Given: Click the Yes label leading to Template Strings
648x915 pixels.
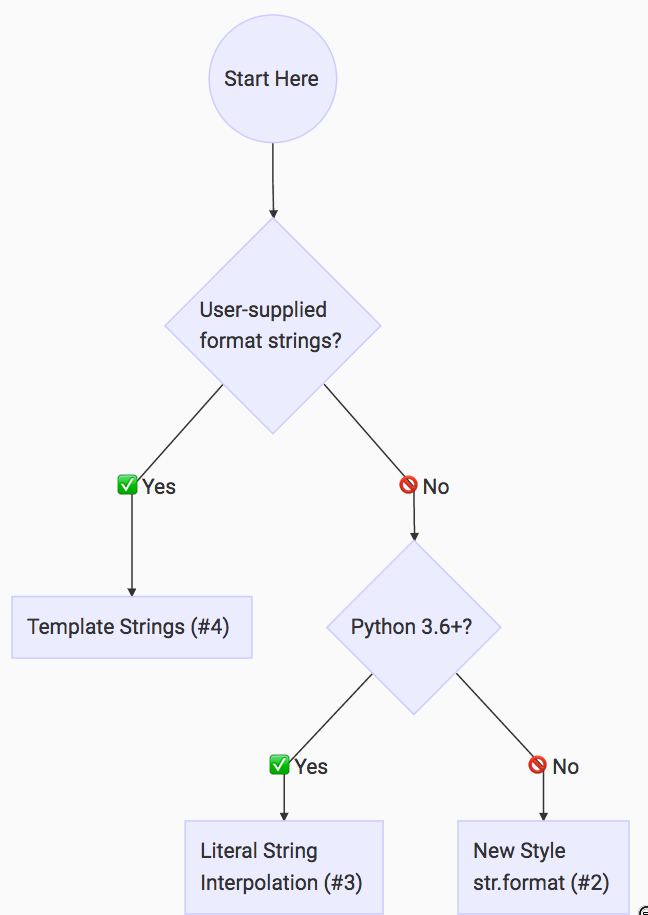Looking at the screenshot, I should click(159, 487).
